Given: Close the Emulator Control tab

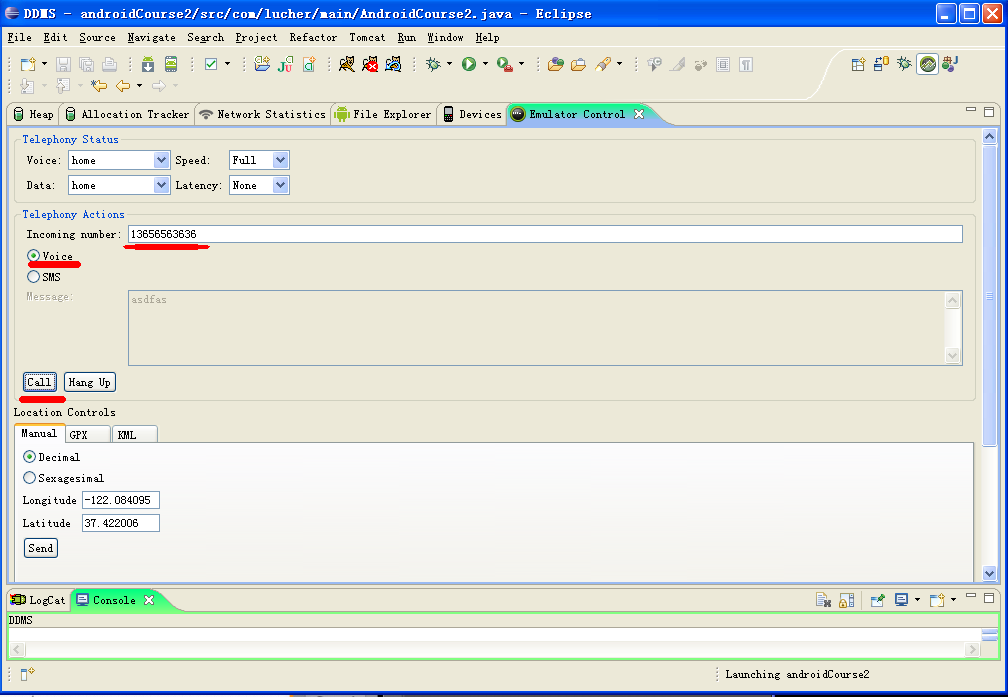Looking at the screenshot, I should pyautogui.click(x=639, y=114).
